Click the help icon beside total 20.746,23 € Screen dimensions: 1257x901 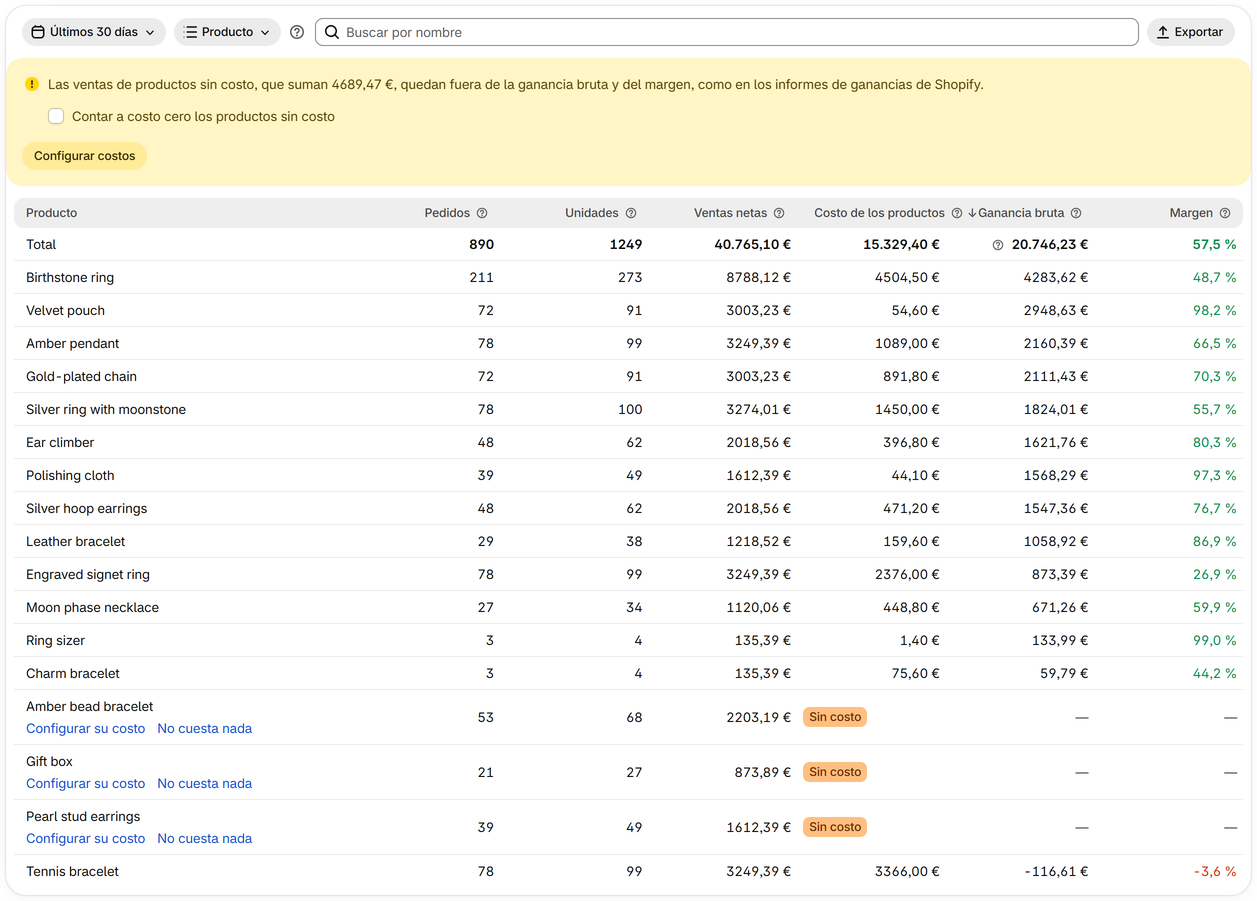pyautogui.click(x=998, y=245)
